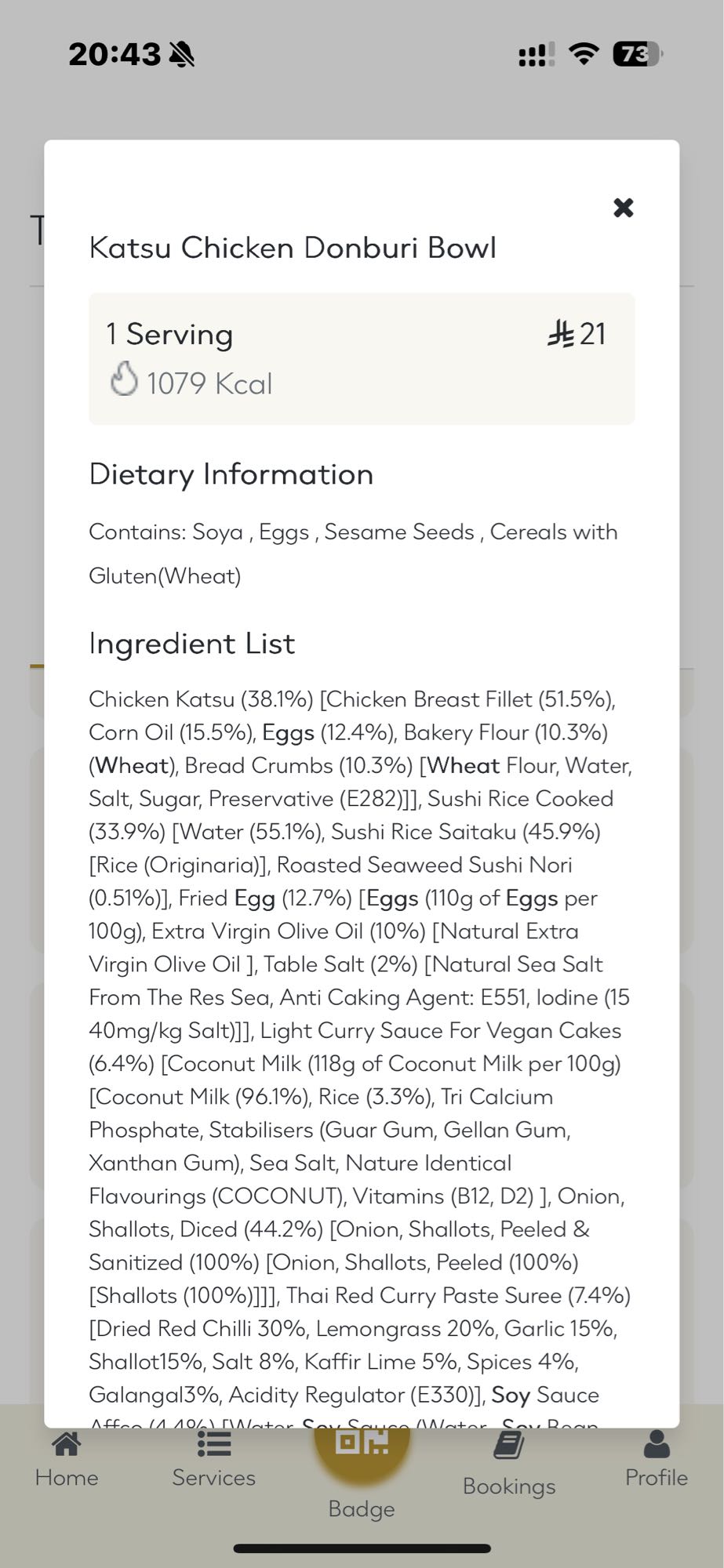The height and width of the screenshot is (1568, 724).
Task: Open the Bookings book icon
Action: click(x=508, y=1446)
